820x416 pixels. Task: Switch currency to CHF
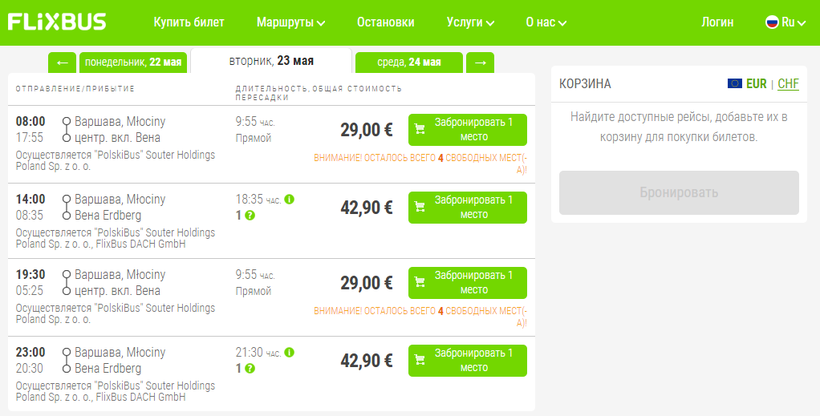(788, 84)
